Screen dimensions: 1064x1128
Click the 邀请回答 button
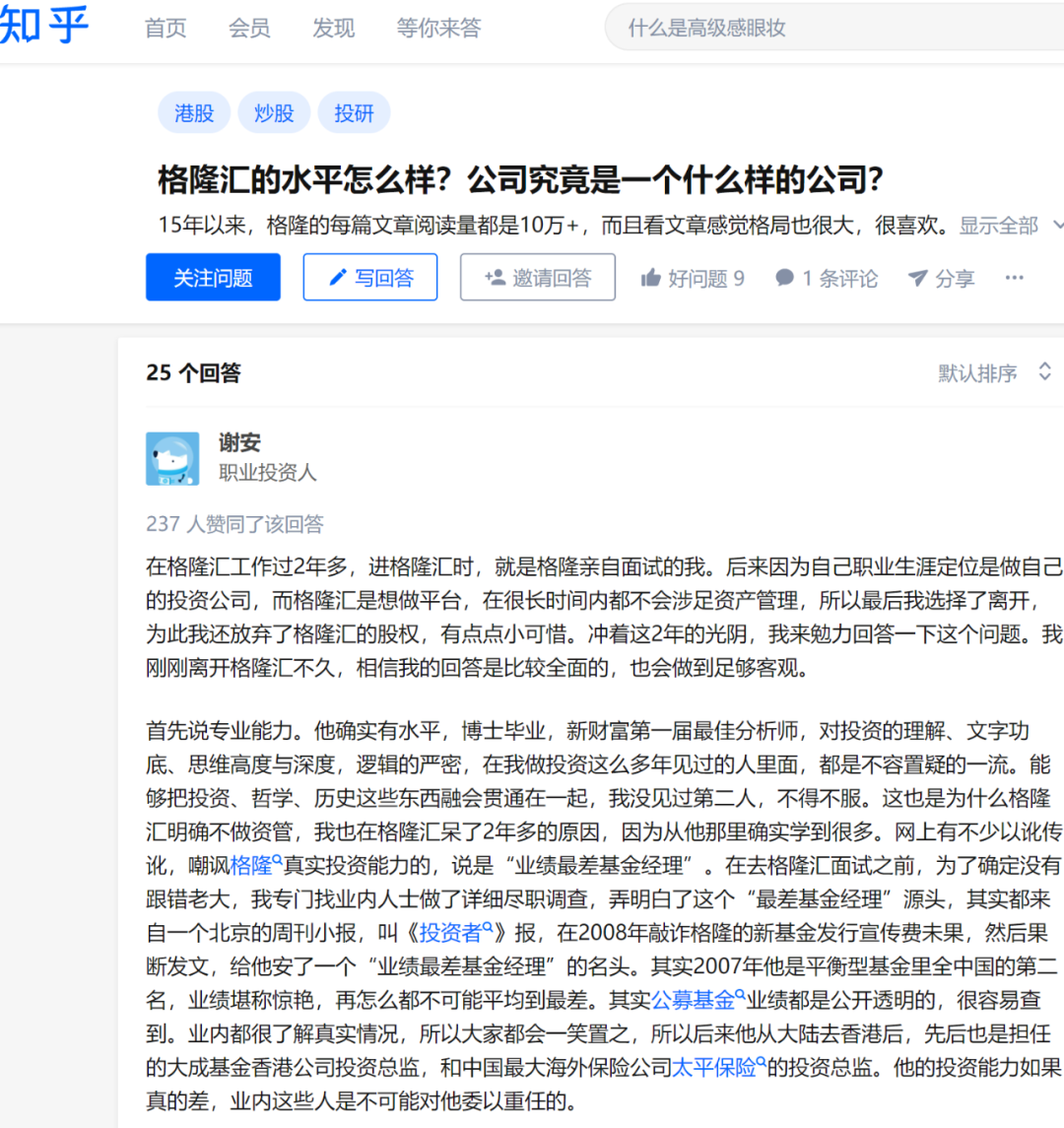tap(537, 277)
